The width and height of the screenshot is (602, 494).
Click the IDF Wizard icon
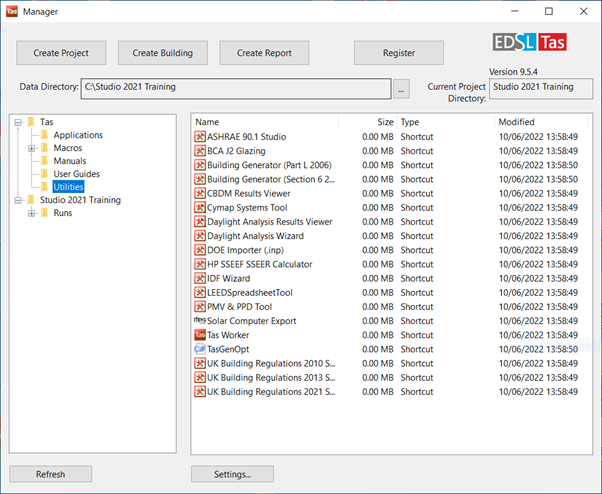coord(200,279)
